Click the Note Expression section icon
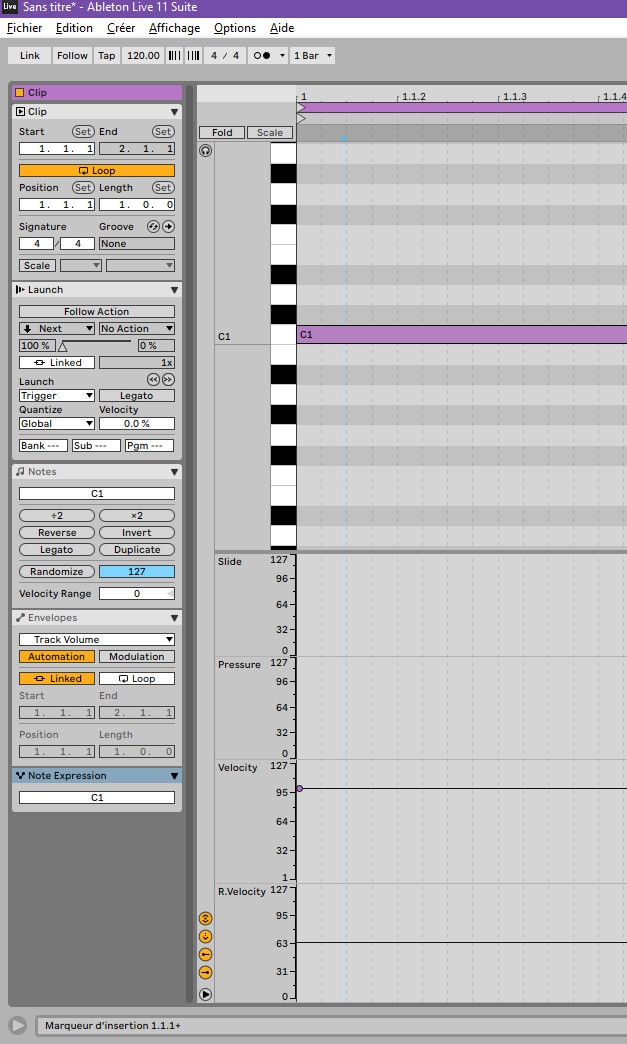 coord(20,776)
